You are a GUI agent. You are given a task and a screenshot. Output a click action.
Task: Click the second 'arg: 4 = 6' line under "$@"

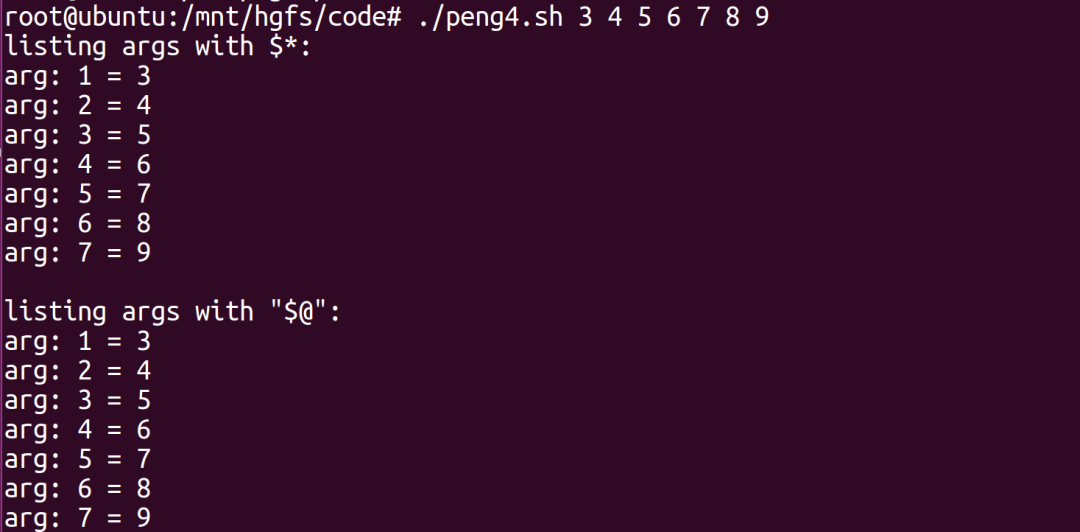pyautogui.click(x=77, y=431)
